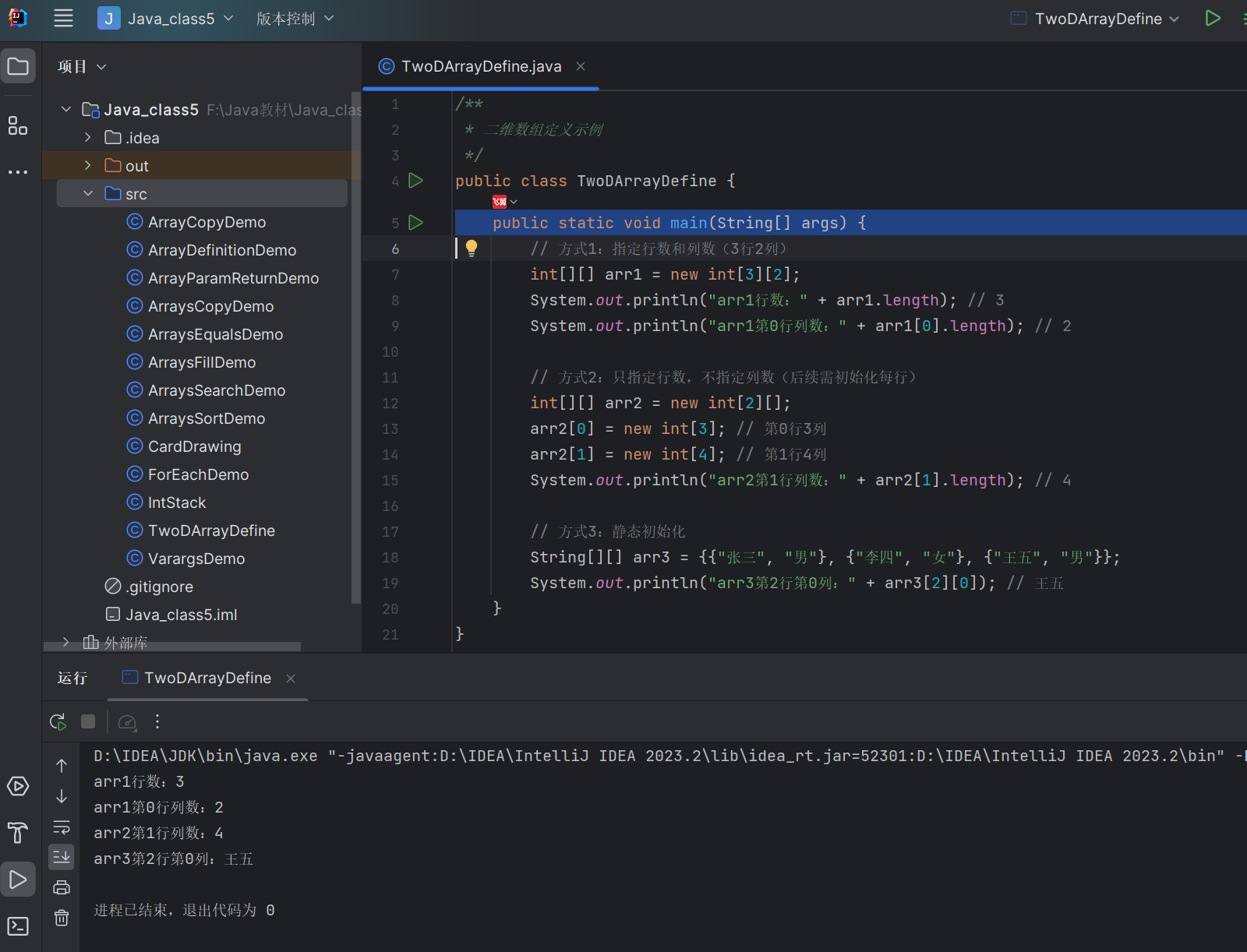Open the Structure tool window
The height and width of the screenshot is (952, 1247).
click(18, 125)
